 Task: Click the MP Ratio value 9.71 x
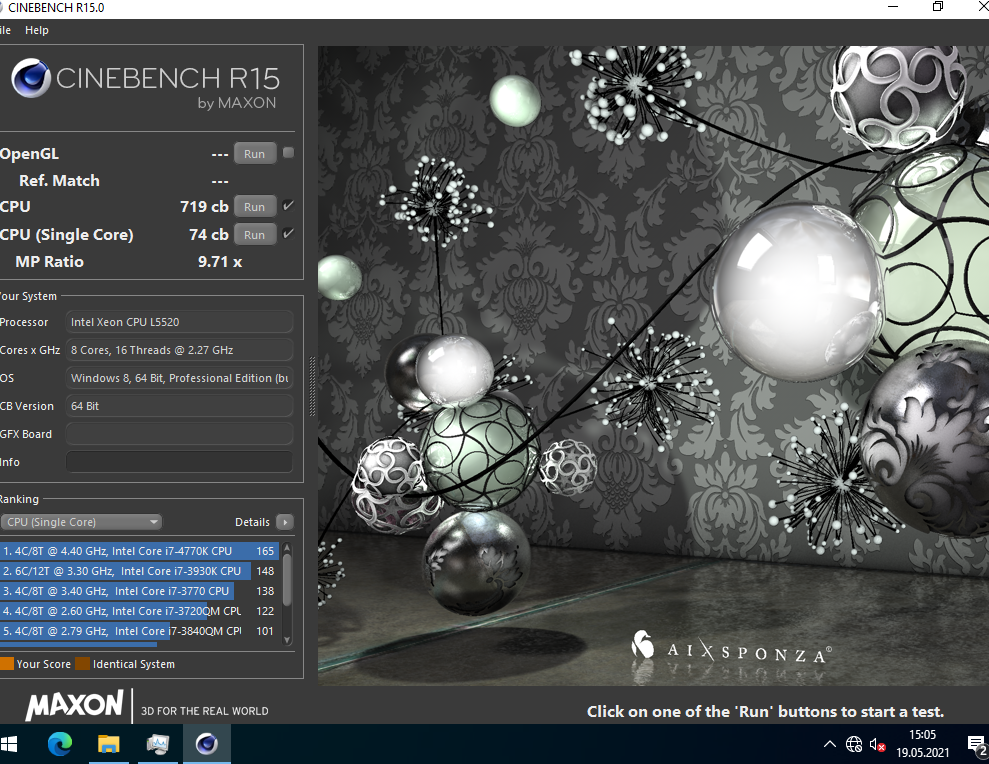tap(219, 261)
